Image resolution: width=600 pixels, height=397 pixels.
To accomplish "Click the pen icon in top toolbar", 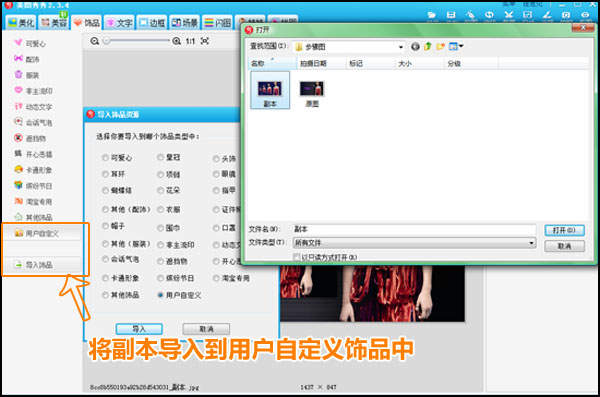I will 546,15.
